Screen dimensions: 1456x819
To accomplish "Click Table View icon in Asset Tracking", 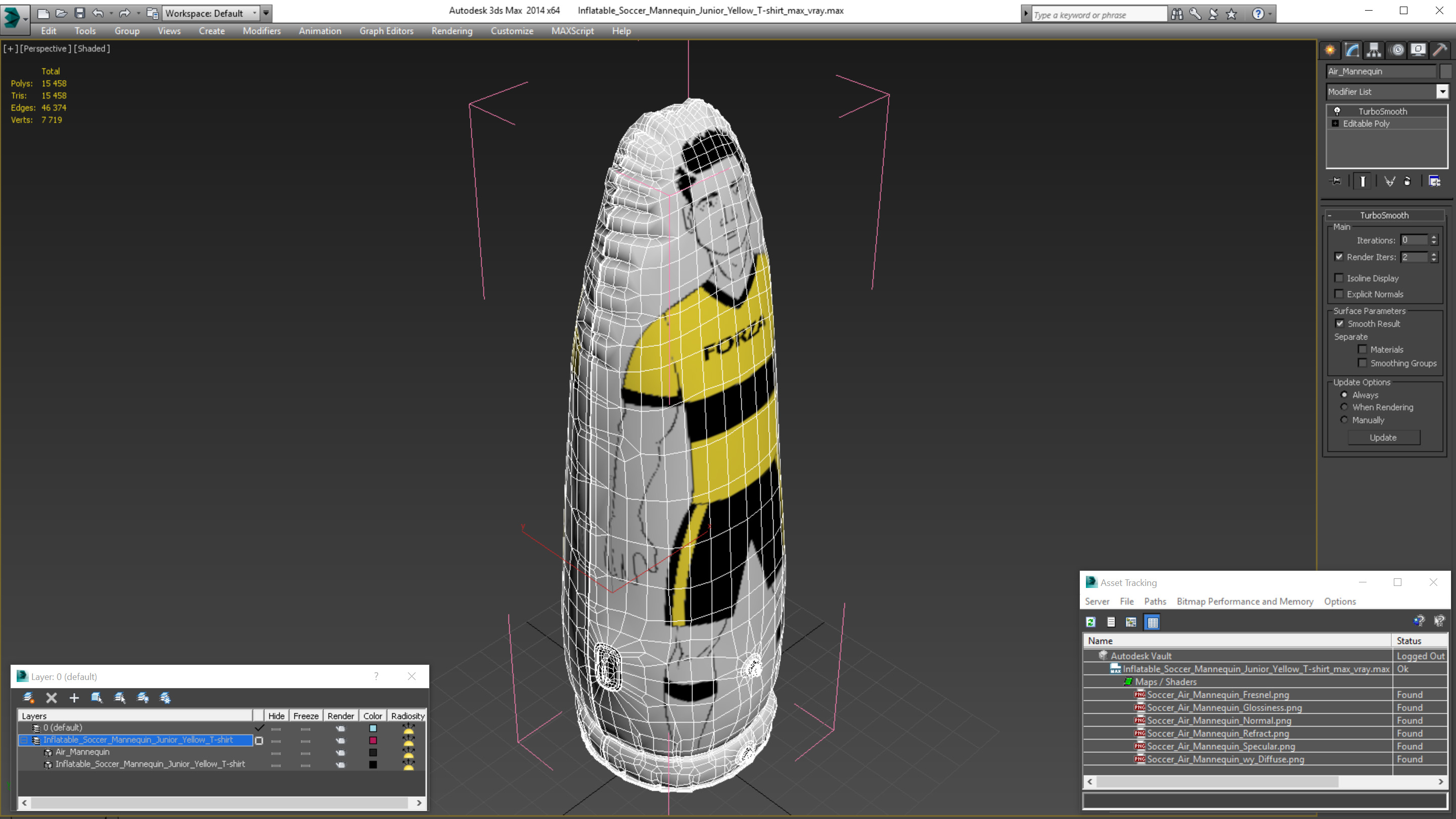I will pyautogui.click(x=1152, y=622).
